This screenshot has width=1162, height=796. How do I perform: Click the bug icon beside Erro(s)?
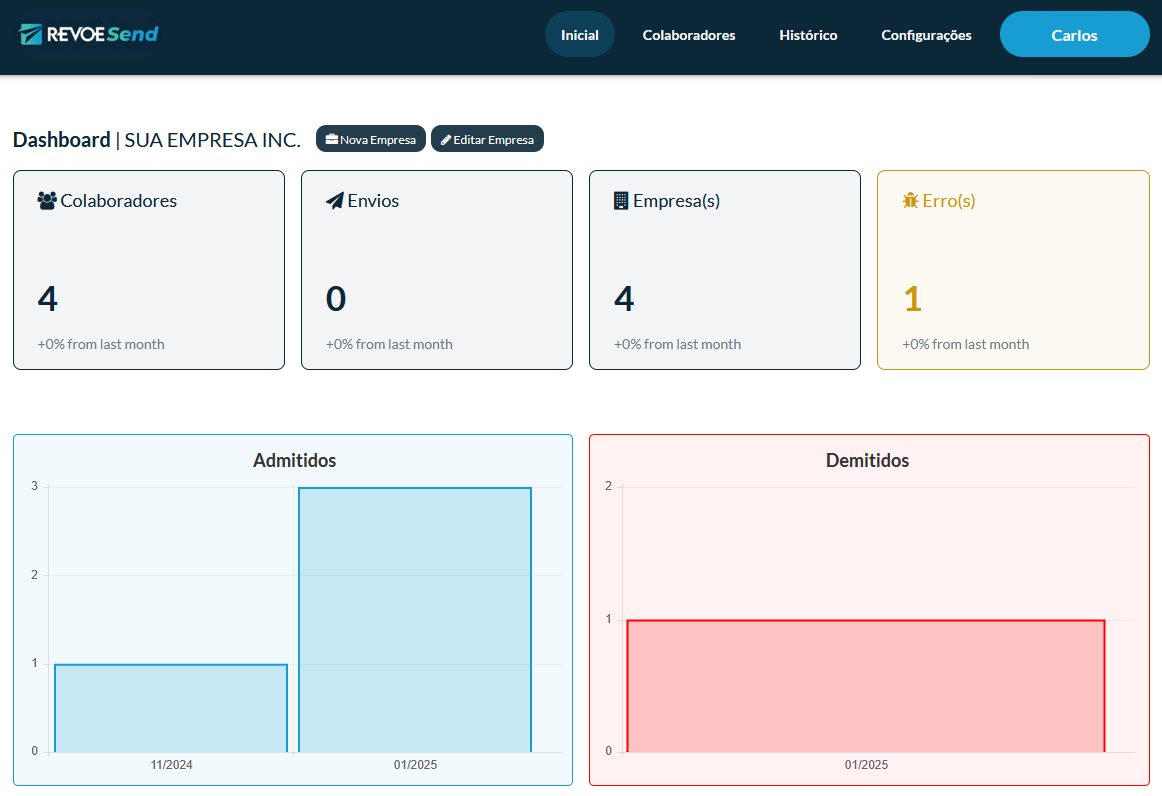910,201
